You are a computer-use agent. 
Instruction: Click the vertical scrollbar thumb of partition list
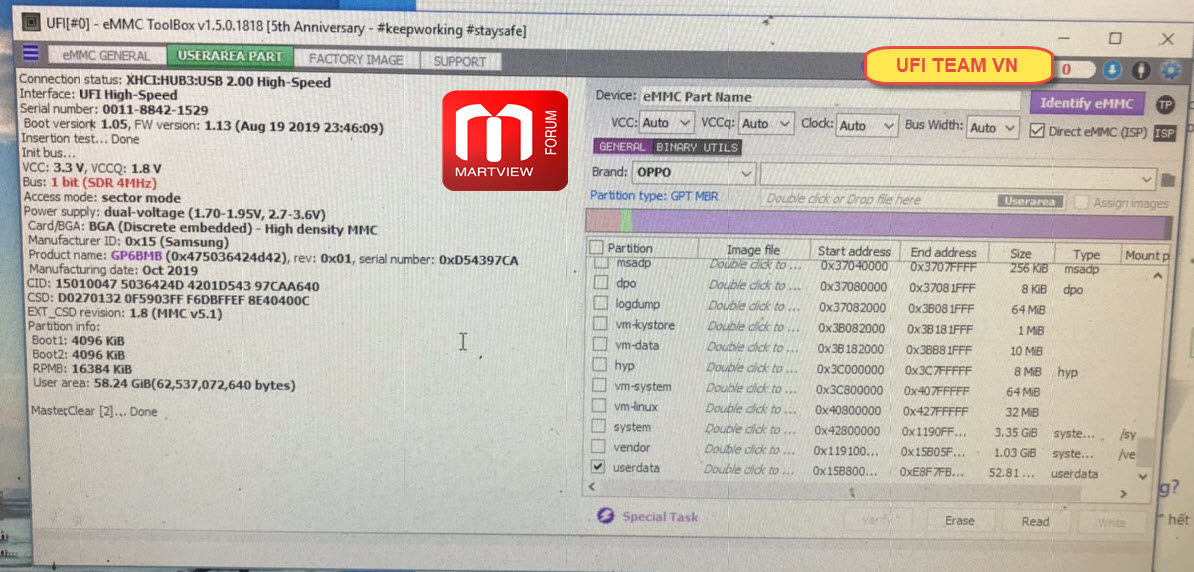pos(1145,451)
